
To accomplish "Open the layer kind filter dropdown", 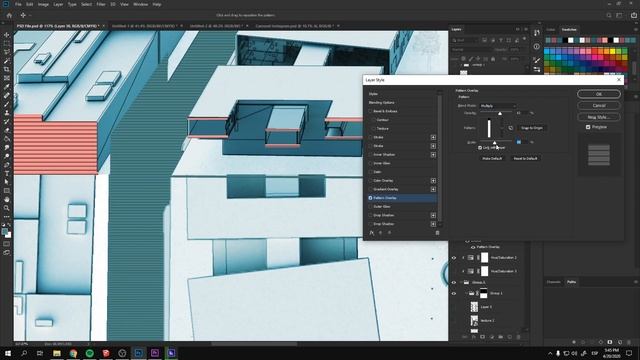I will pos(465,40).
